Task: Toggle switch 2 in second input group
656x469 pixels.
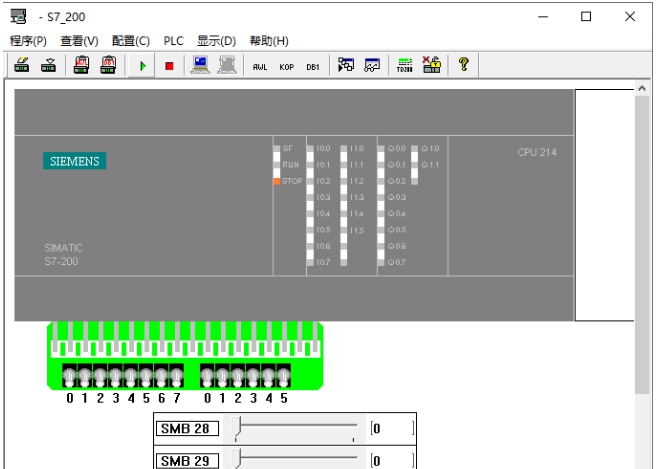Action: 238,376
